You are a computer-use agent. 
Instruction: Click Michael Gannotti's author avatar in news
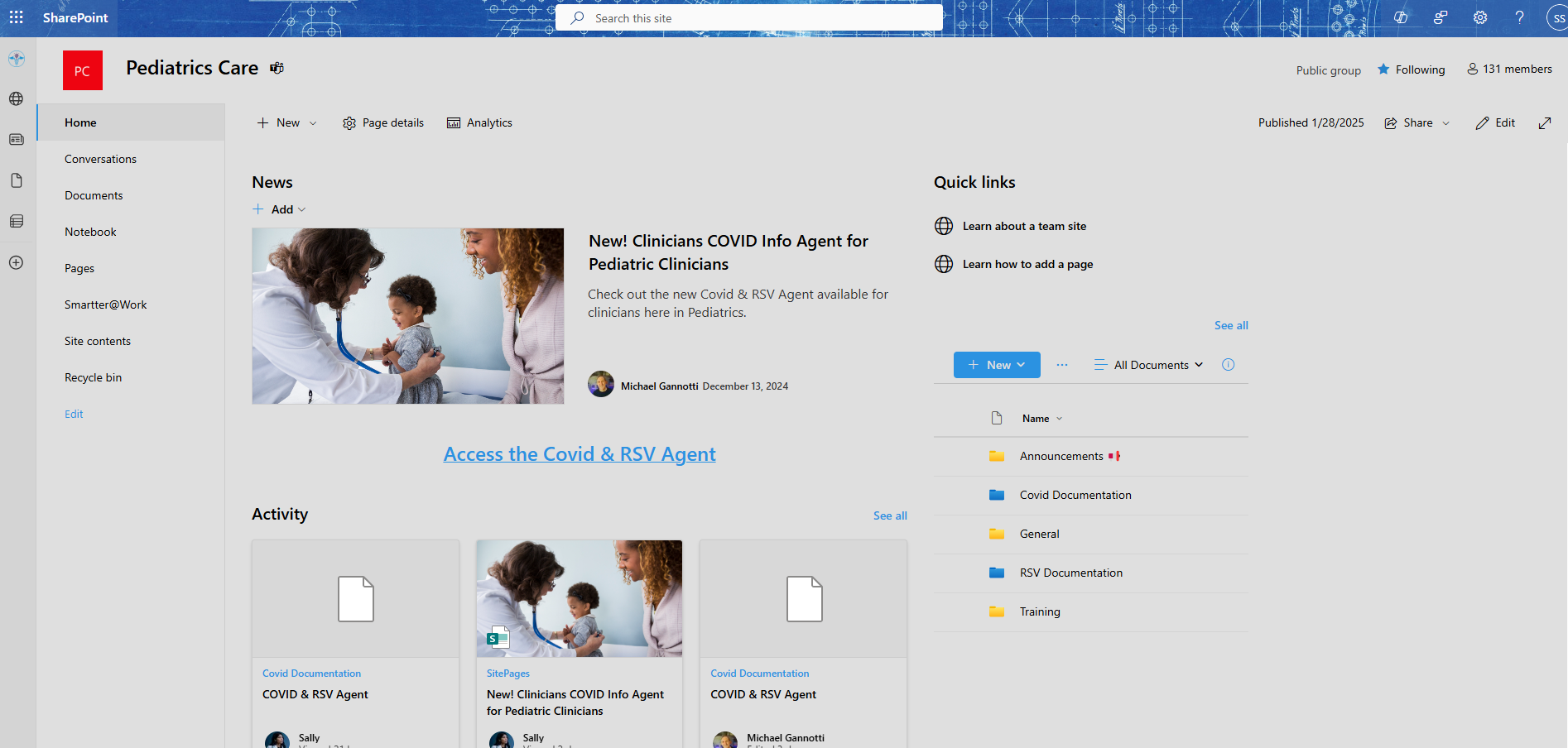pyautogui.click(x=601, y=384)
